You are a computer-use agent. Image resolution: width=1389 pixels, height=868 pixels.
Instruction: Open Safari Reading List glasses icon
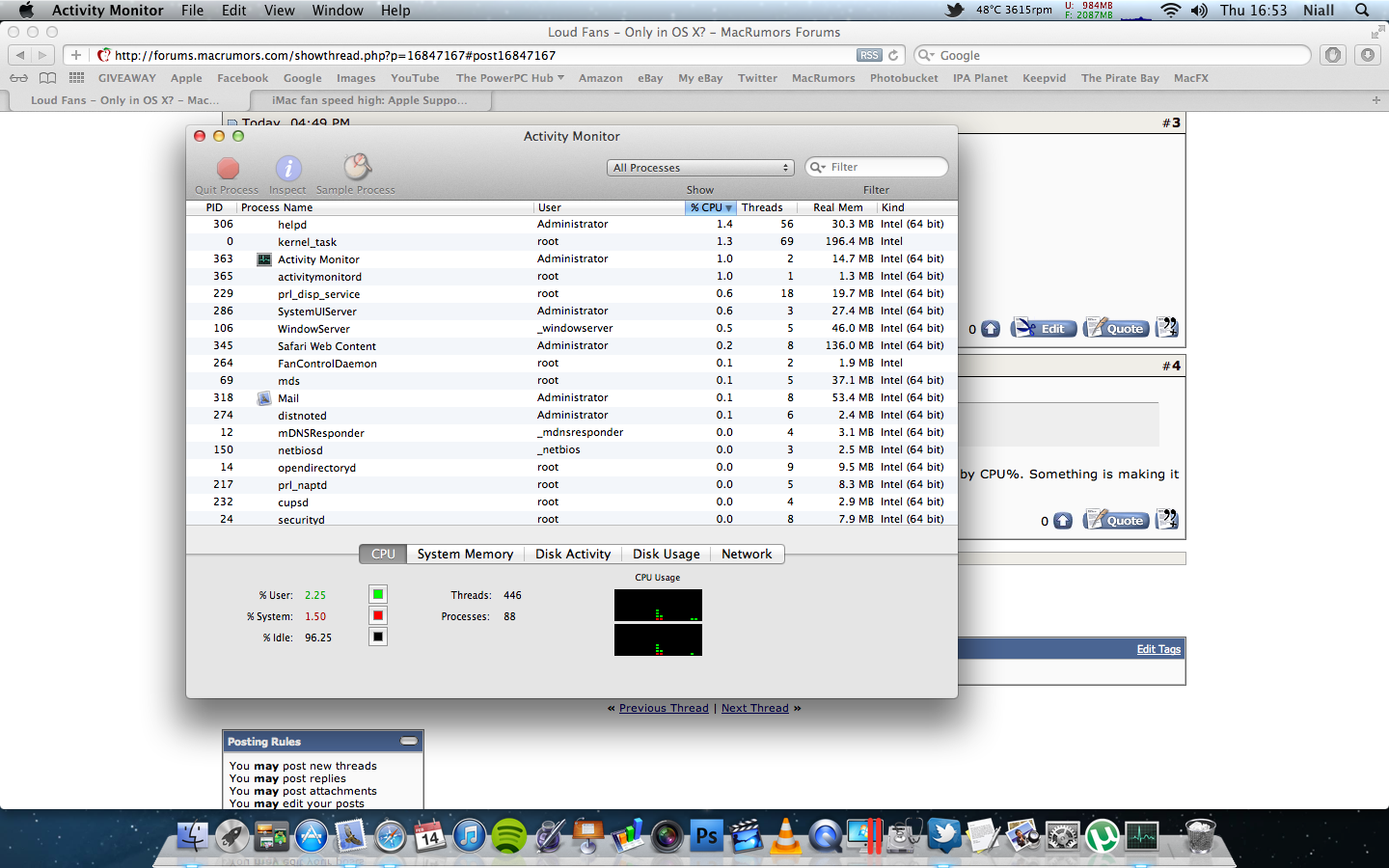18,78
